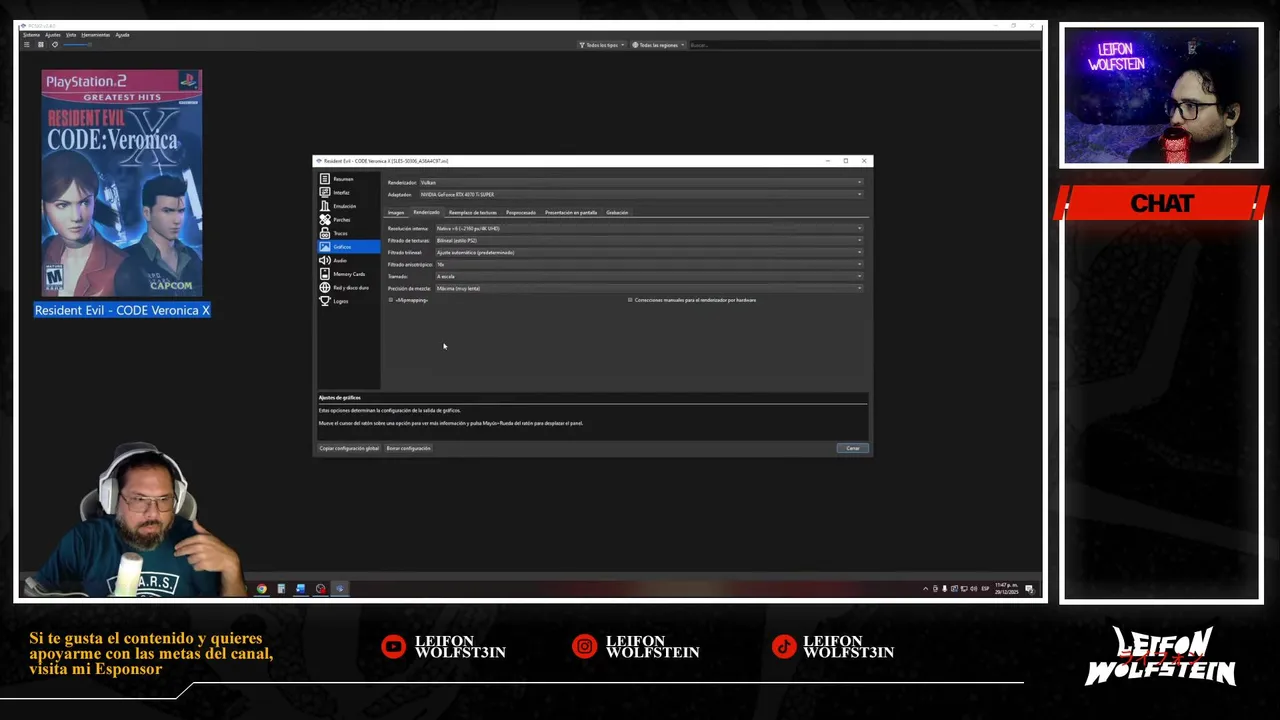Expand the Filtrado de texturas dropdown
The image size is (1280, 720).
tap(648, 240)
